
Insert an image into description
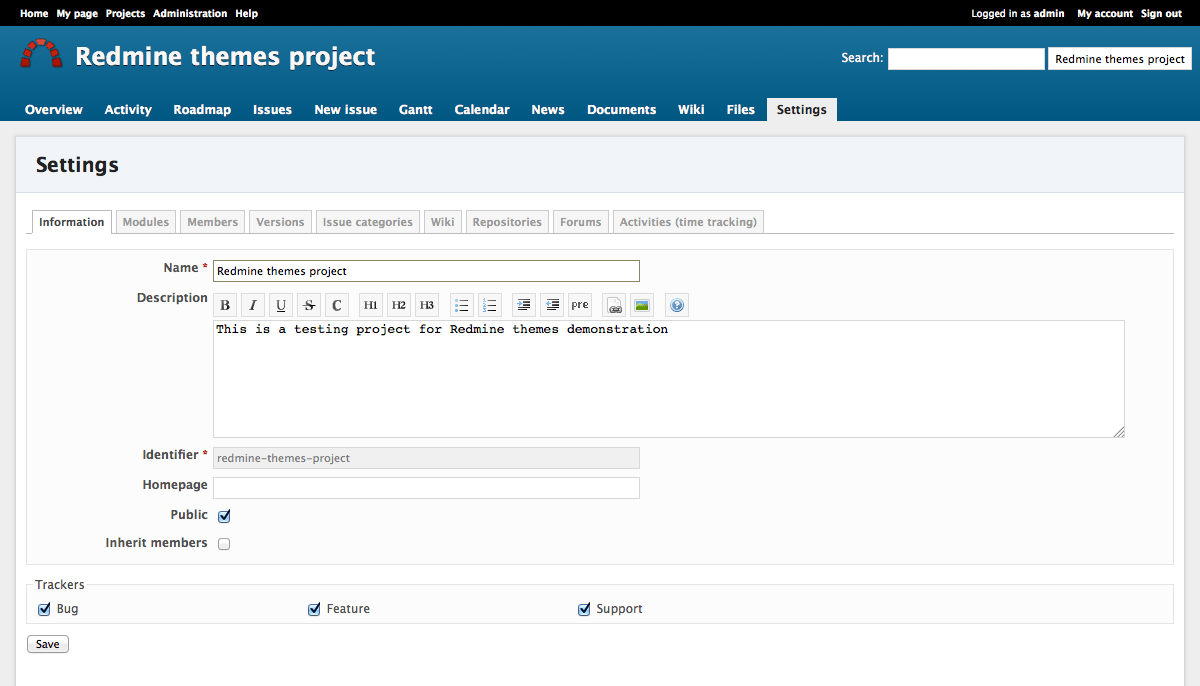click(643, 305)
